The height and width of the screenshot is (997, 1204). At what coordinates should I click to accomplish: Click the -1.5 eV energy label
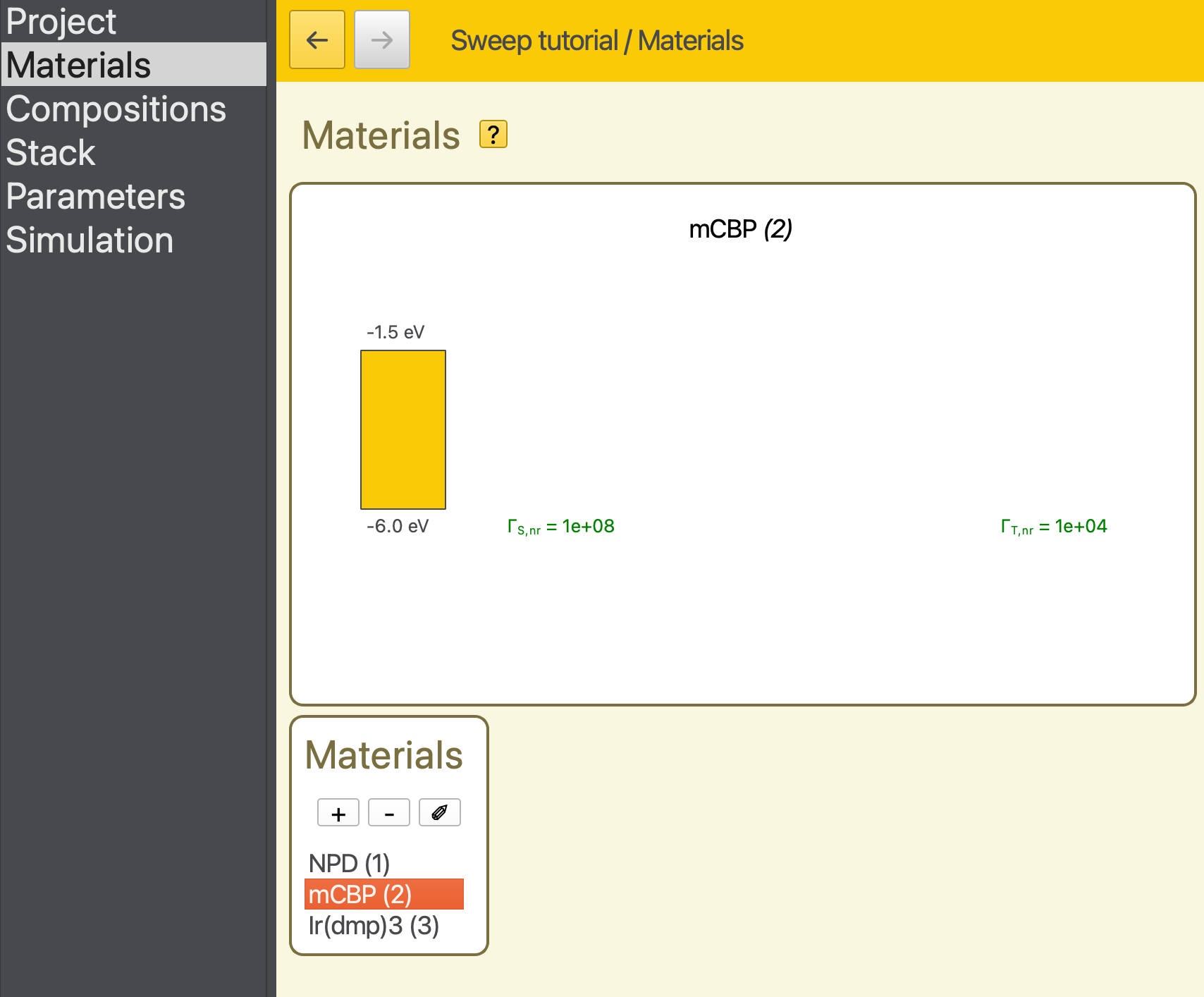(x=395, y=332)
